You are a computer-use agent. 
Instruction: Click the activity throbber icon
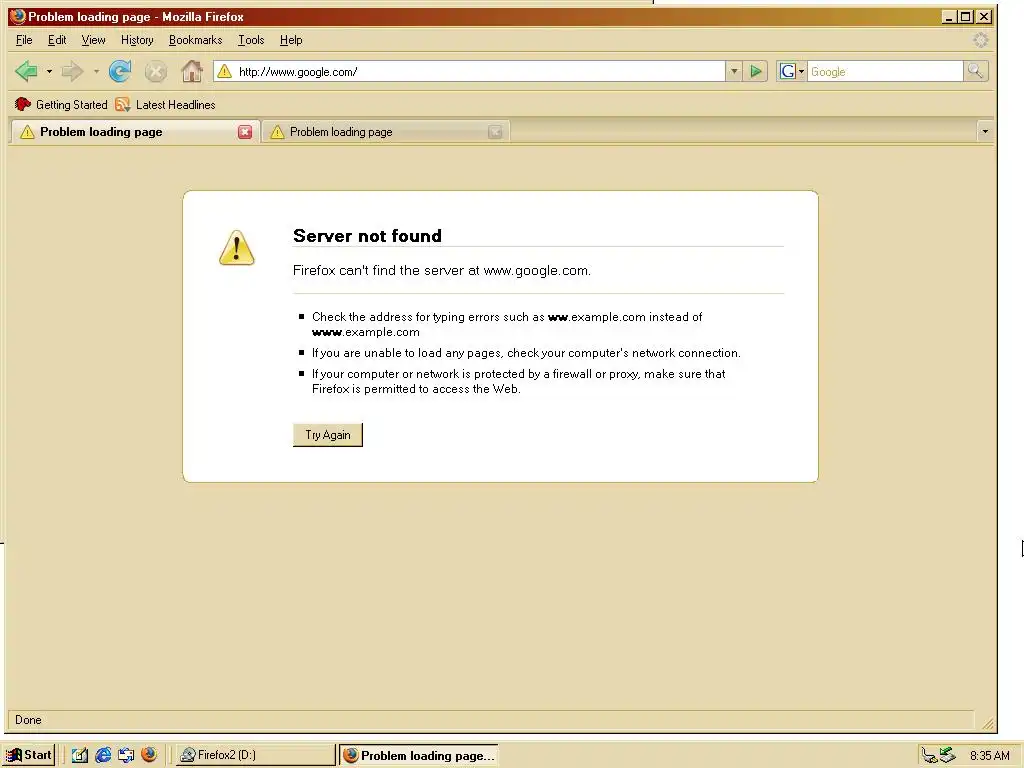pyautogui.click(x=980, y=40)
